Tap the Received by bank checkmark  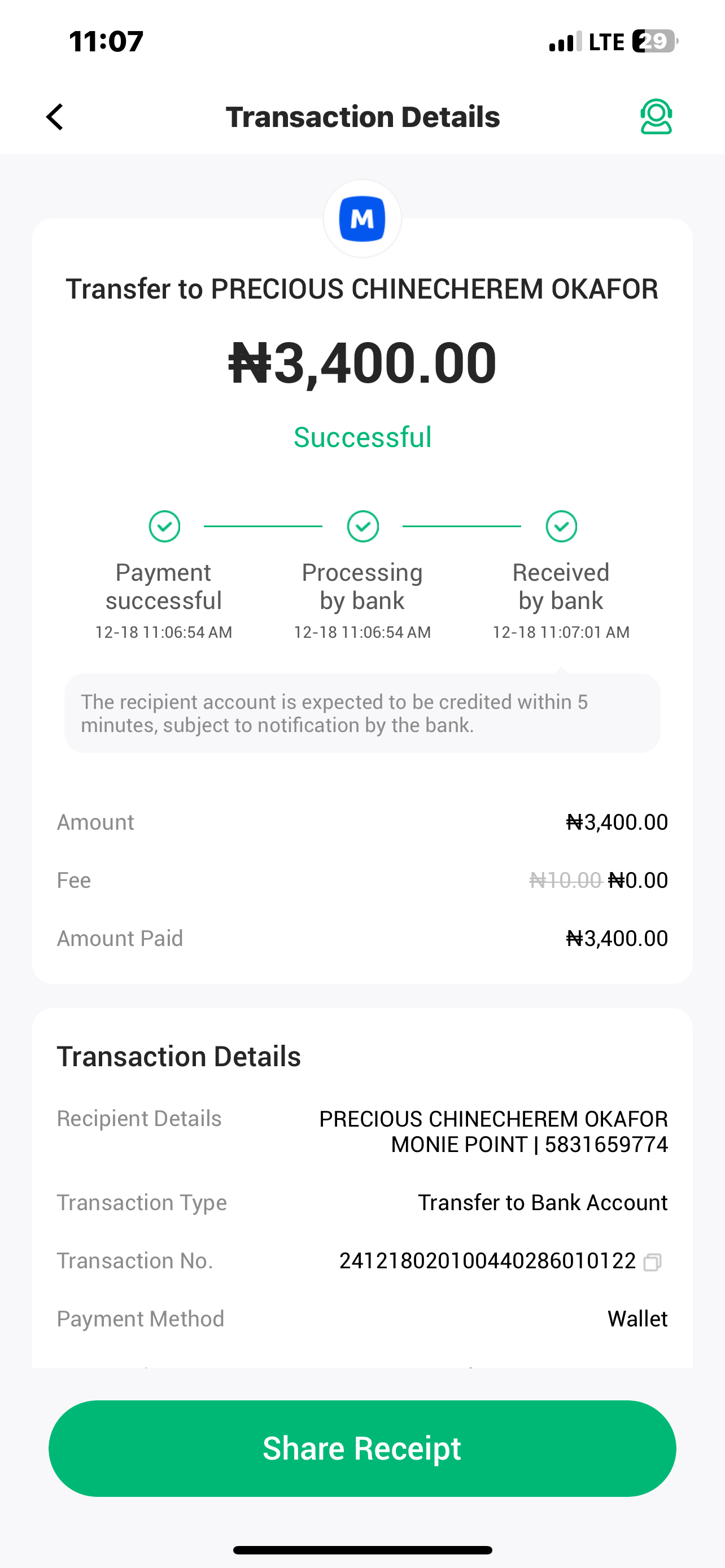tap(561, 527)
